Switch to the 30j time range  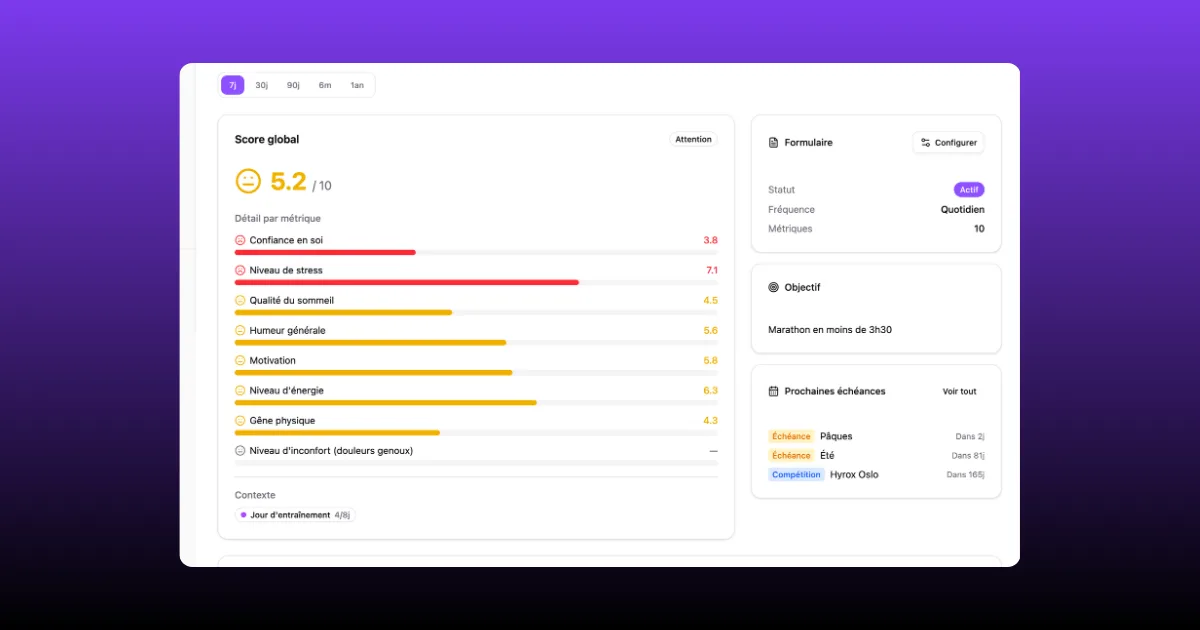261,85
